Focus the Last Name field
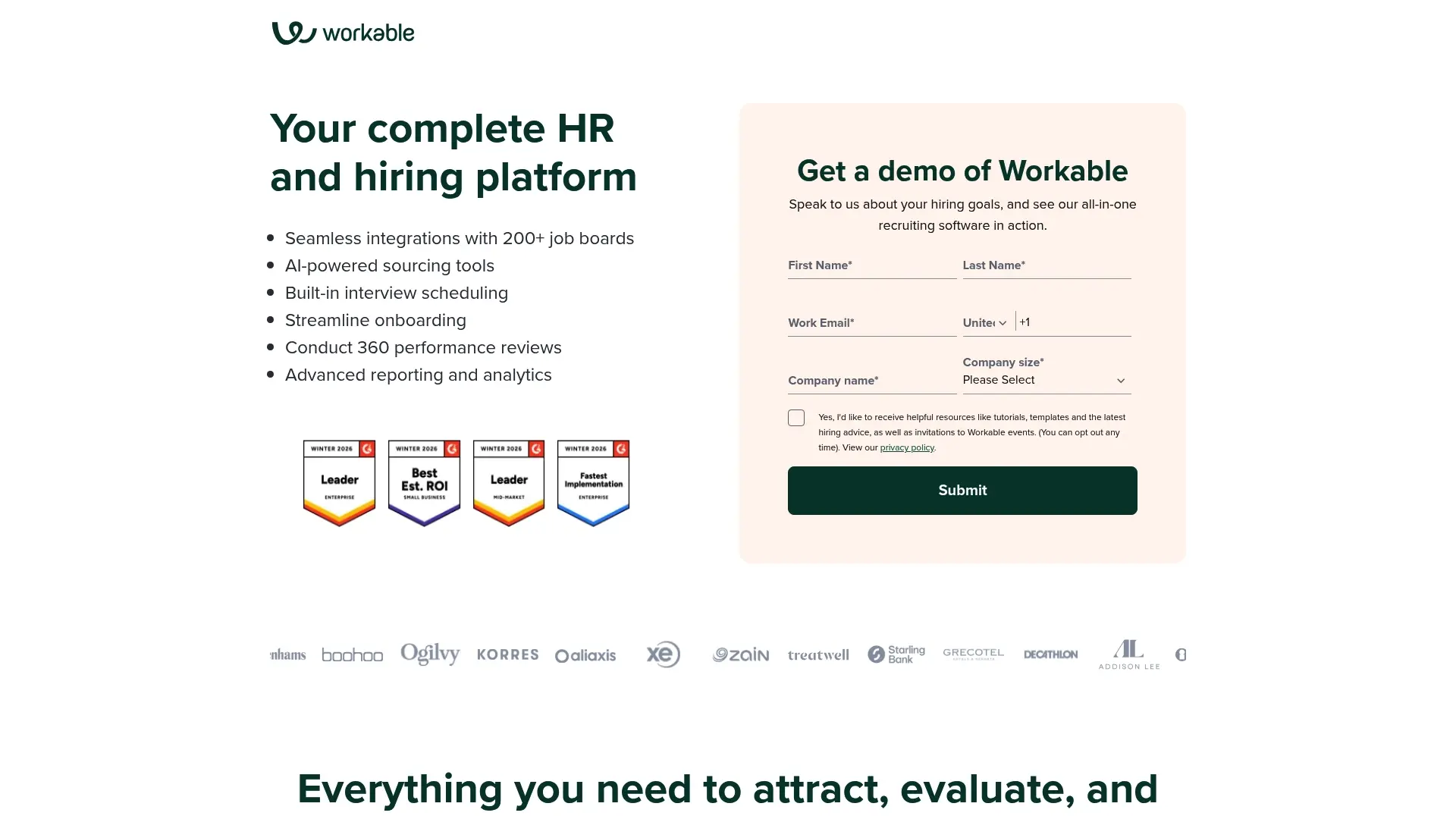 point(1046,265)
